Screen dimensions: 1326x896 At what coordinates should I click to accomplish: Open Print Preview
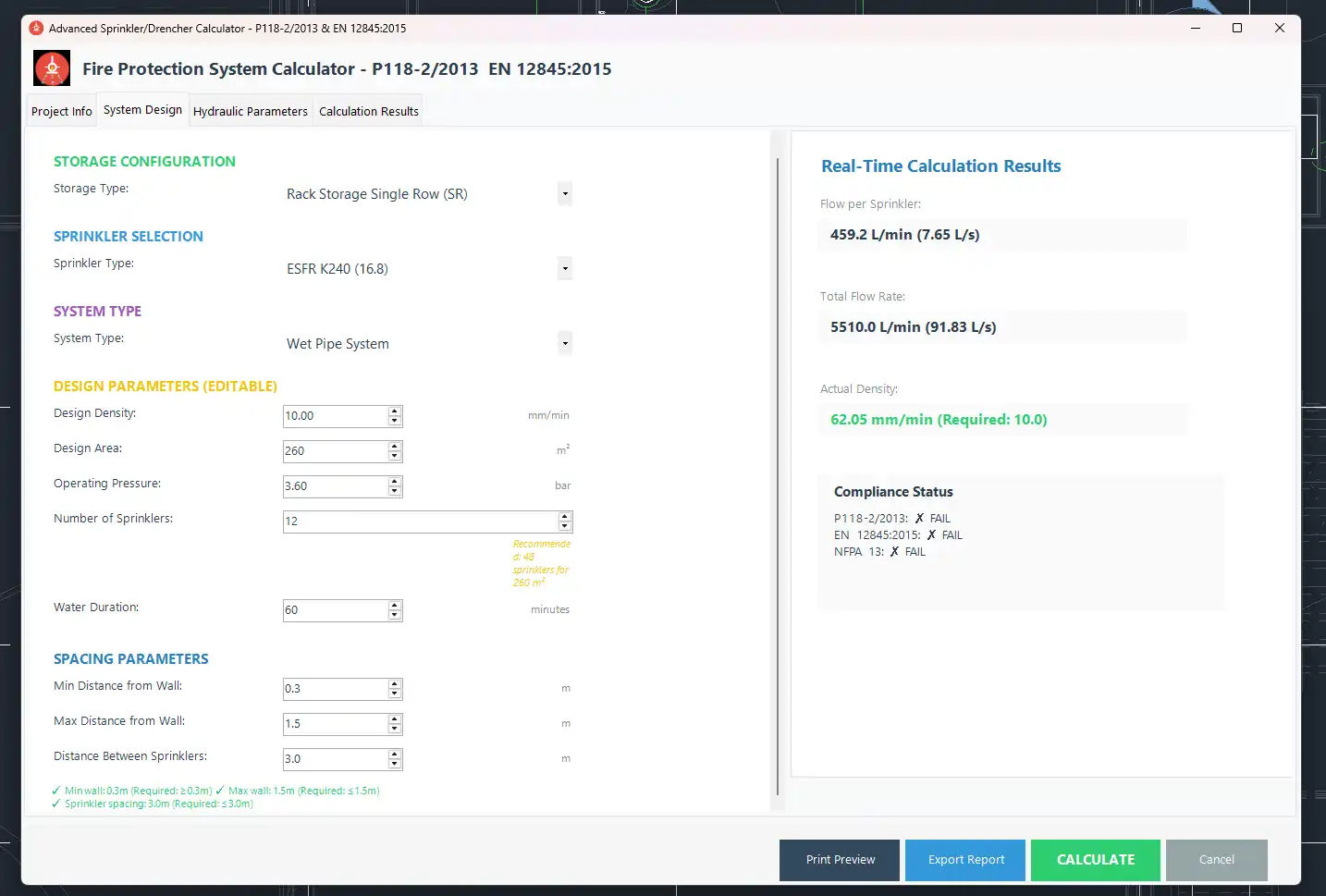[840, 860]
